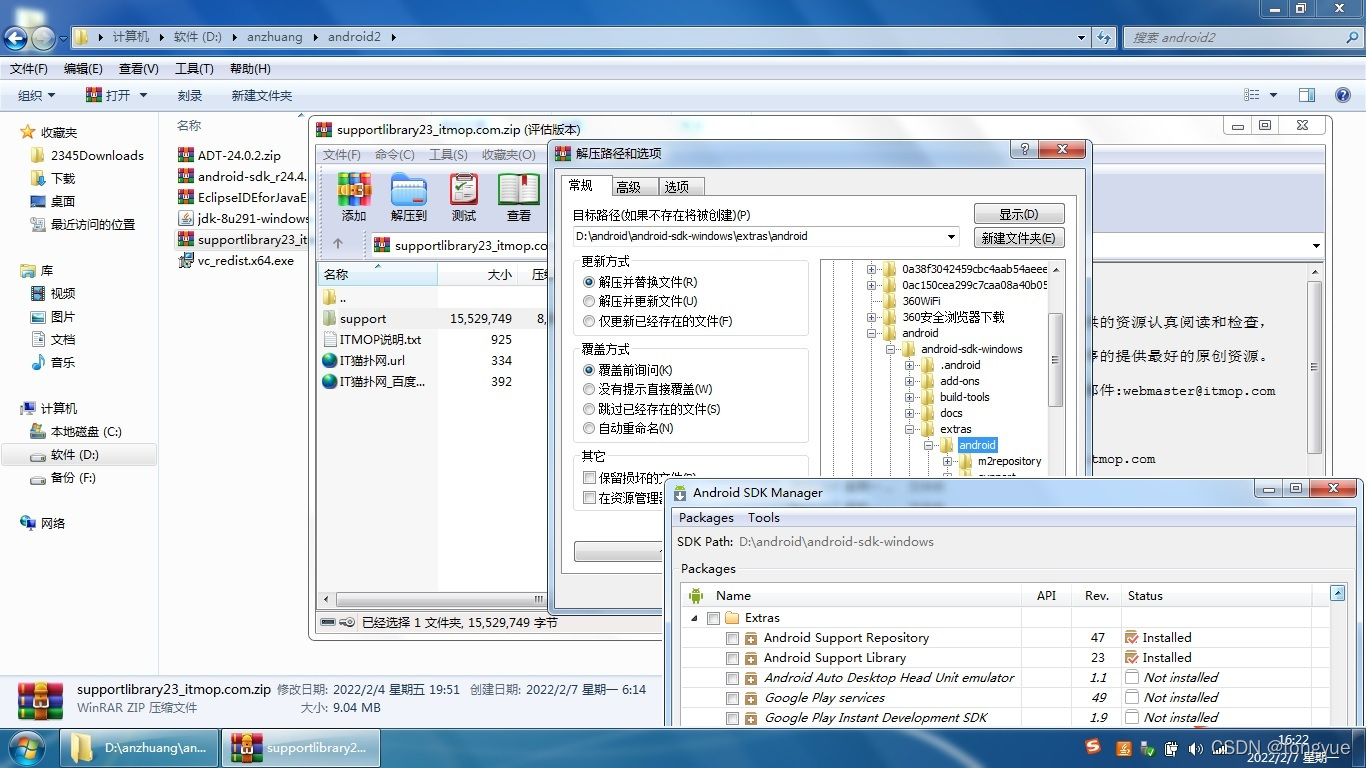Click the D:\anzhuang Explorer taskbar button
1366x768 pixels.
pos(139,747)
